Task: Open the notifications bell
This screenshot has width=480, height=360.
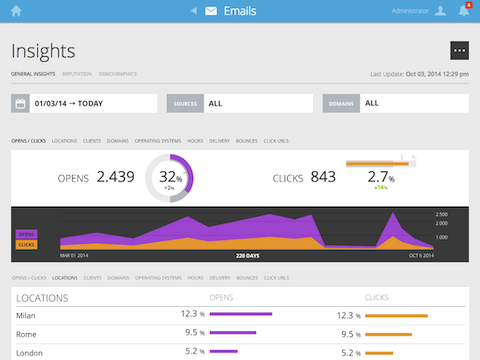Action: click(x=464, y=10)
